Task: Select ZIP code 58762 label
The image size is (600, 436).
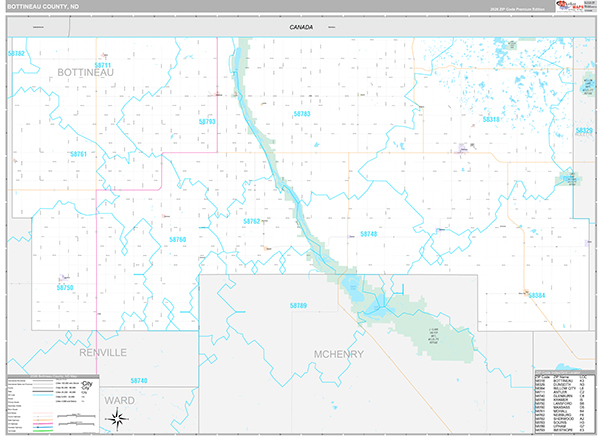Action: [251, 221]
